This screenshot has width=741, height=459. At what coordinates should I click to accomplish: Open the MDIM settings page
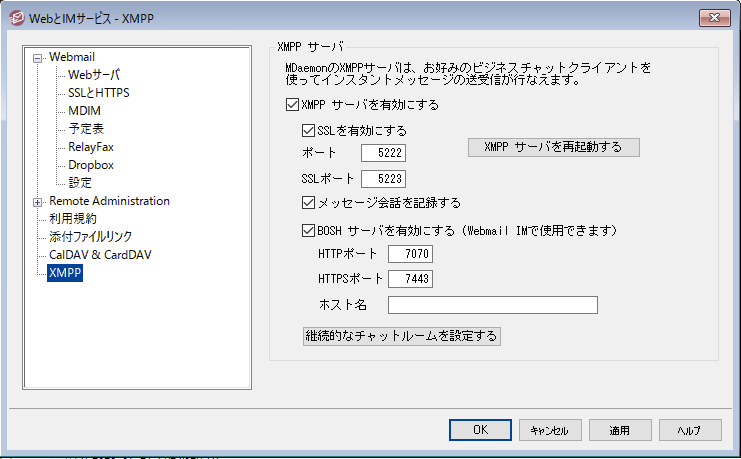point(84,111)
